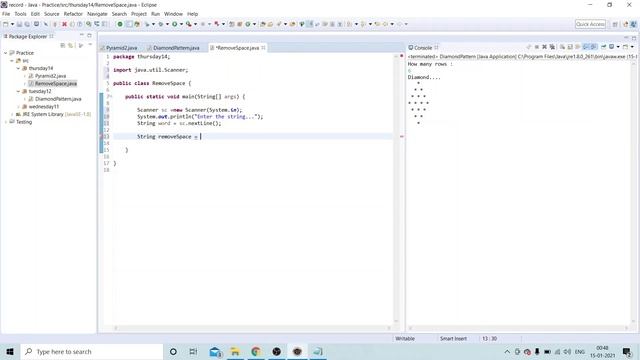Open the External Tools dropdown arrow
This screenshot has height=360, width=640.
click(x=196, y=24)
